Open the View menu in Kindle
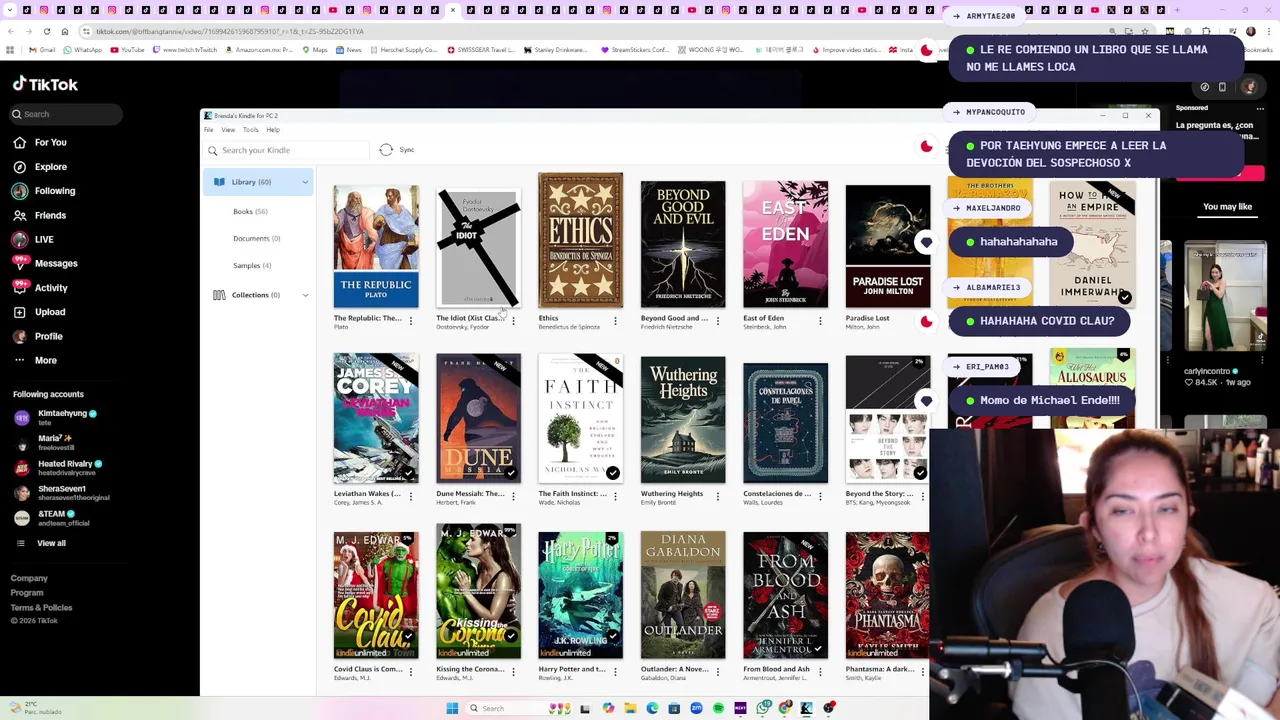The image size is (1280, 720). coord(228,130)
